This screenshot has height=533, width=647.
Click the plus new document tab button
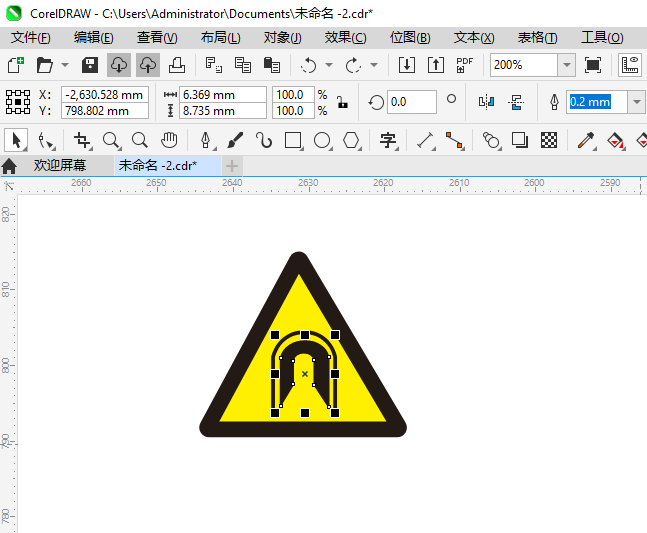(x=232, y=166)
